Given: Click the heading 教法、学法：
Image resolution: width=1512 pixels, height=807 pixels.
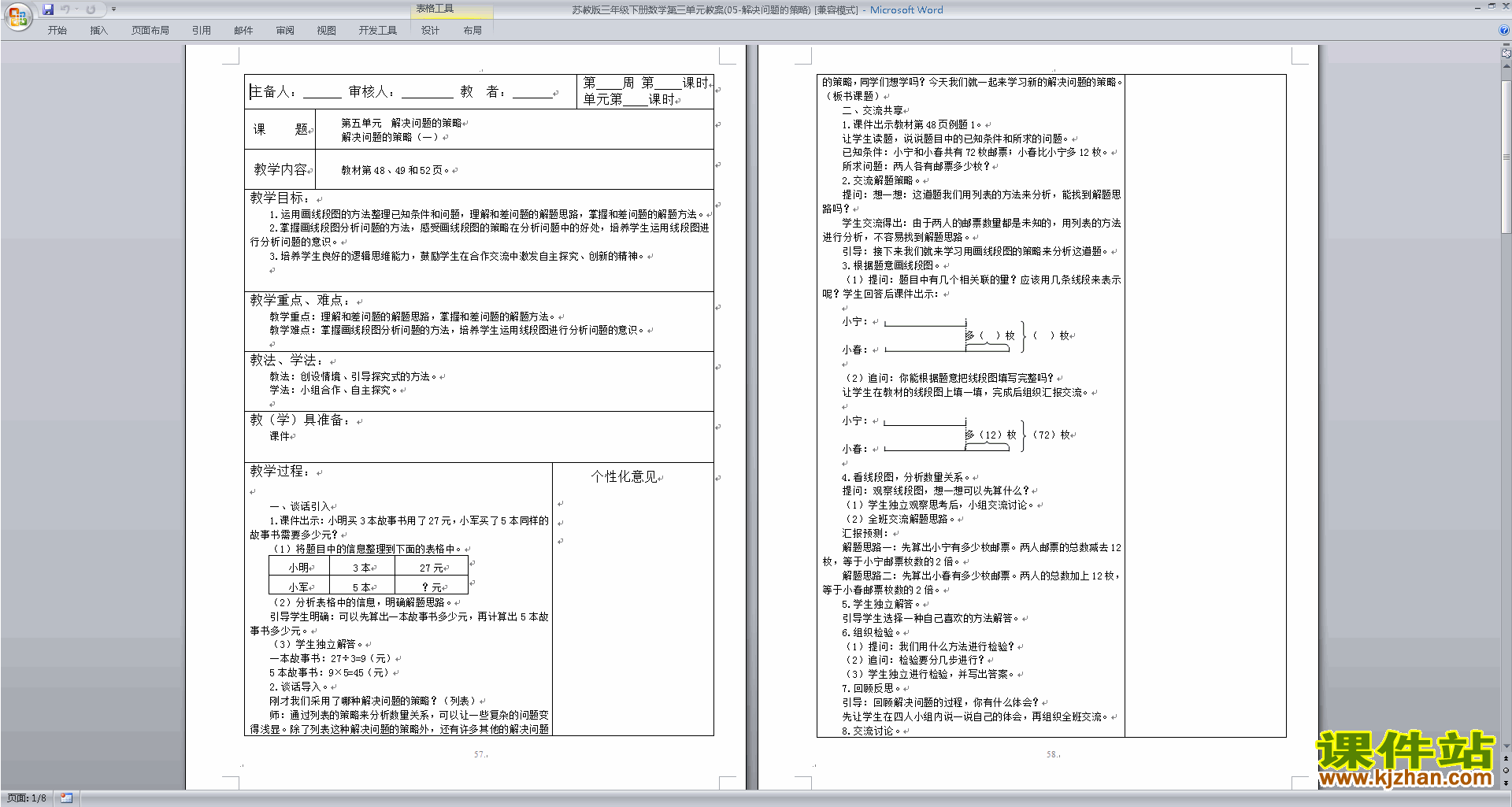Looking at the screenshot, I should tap(287, 360).
